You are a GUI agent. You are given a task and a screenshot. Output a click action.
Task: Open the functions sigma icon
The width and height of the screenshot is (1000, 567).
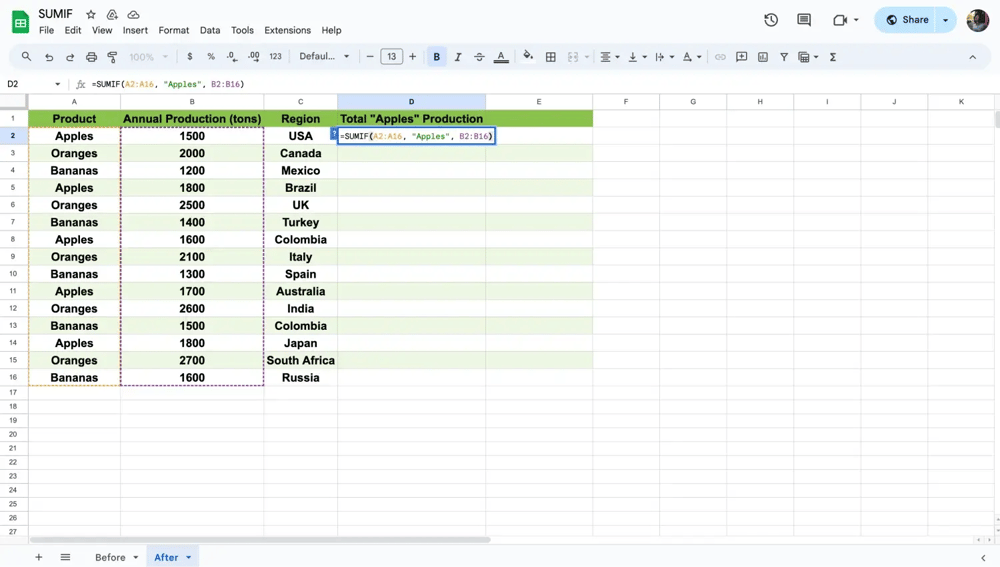(x=833, y=57)
